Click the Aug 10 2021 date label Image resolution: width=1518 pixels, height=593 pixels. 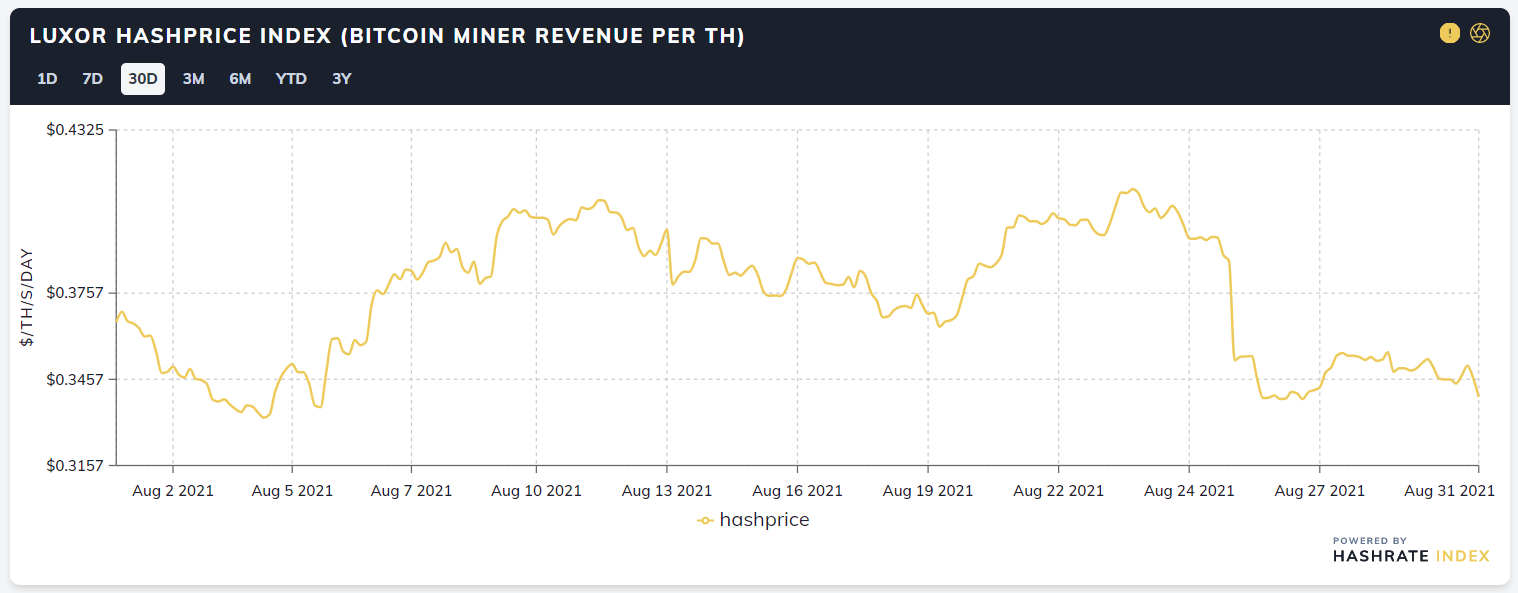[536, 491]
